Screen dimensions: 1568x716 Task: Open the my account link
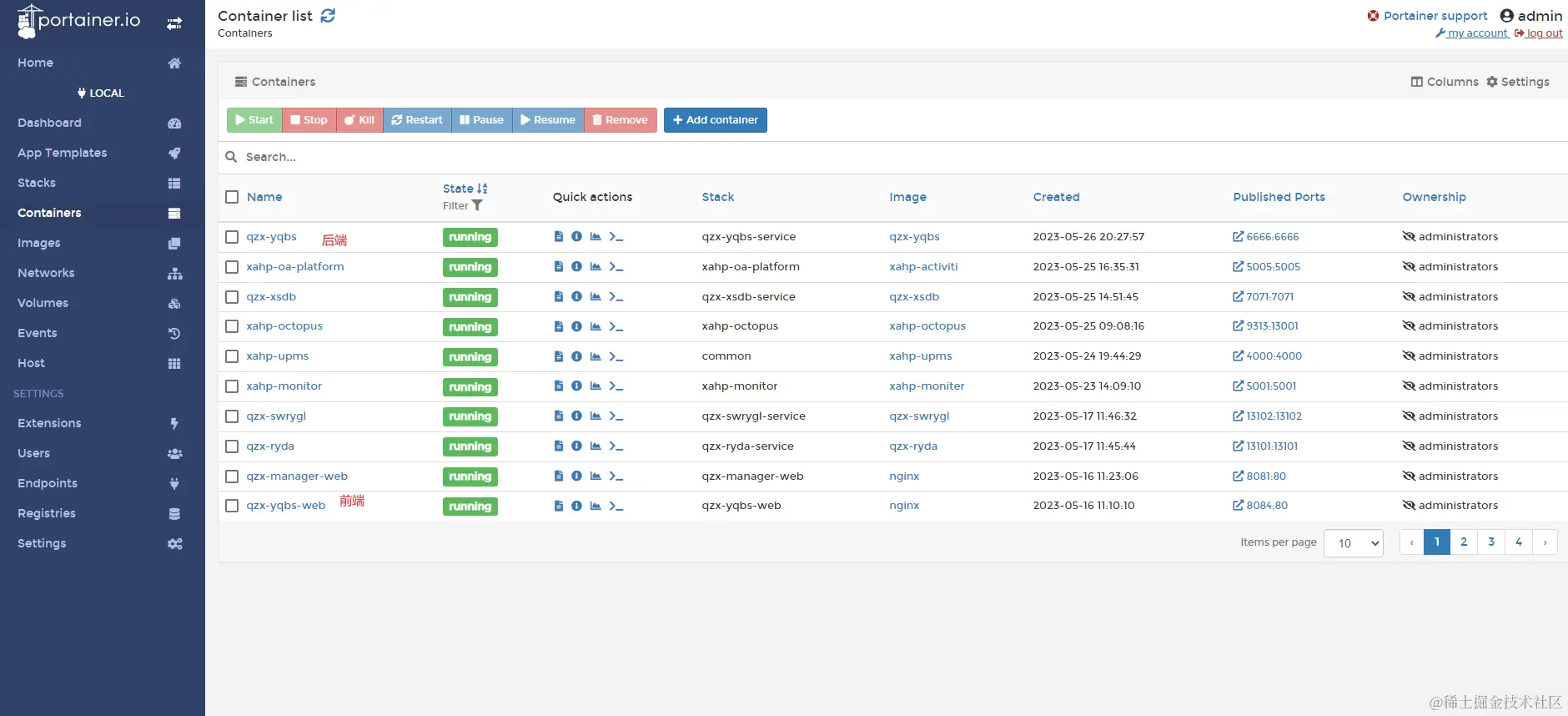(x=1472, y=33)
